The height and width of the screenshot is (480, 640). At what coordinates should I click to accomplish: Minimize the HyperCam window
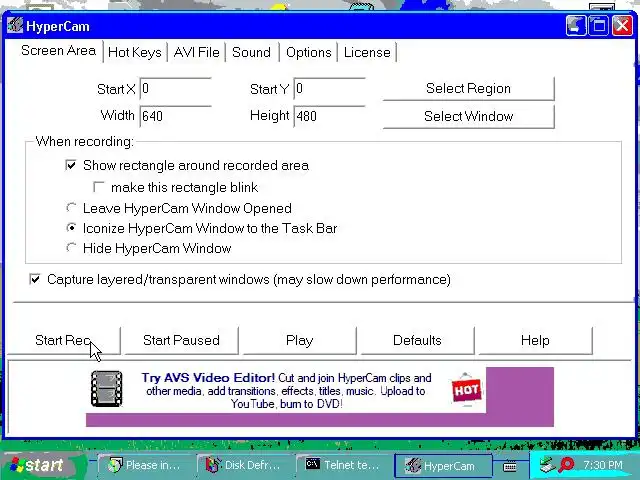[x=576, y=26]
